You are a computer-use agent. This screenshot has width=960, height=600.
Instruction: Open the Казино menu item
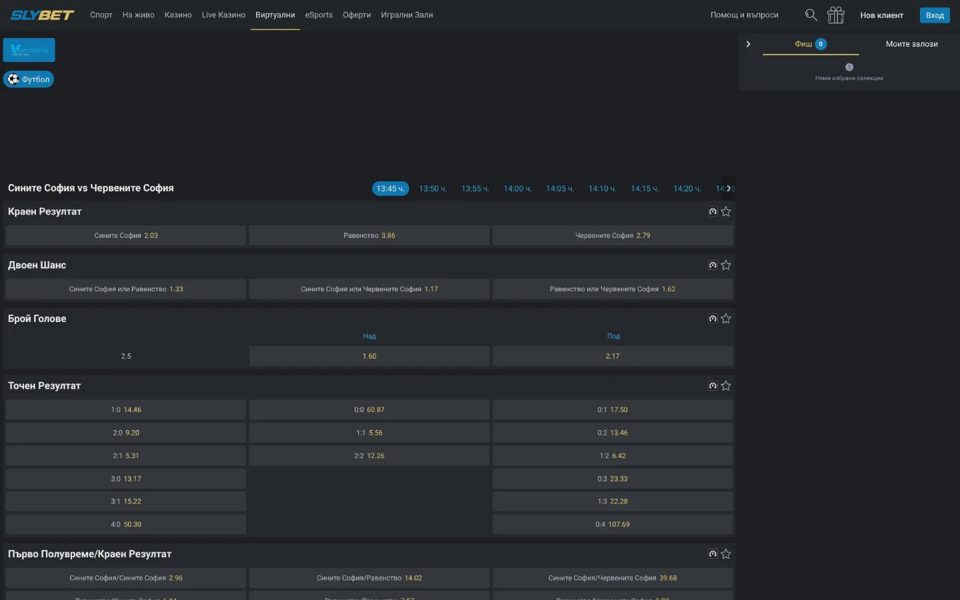tap(178, 15)
